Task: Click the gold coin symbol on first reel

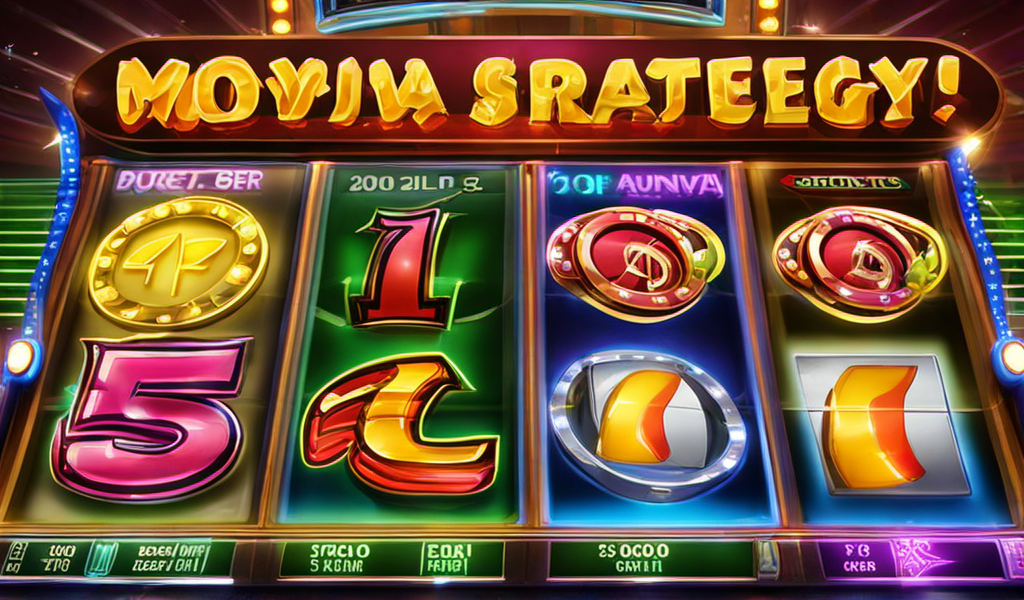Action: click(178, 262)
